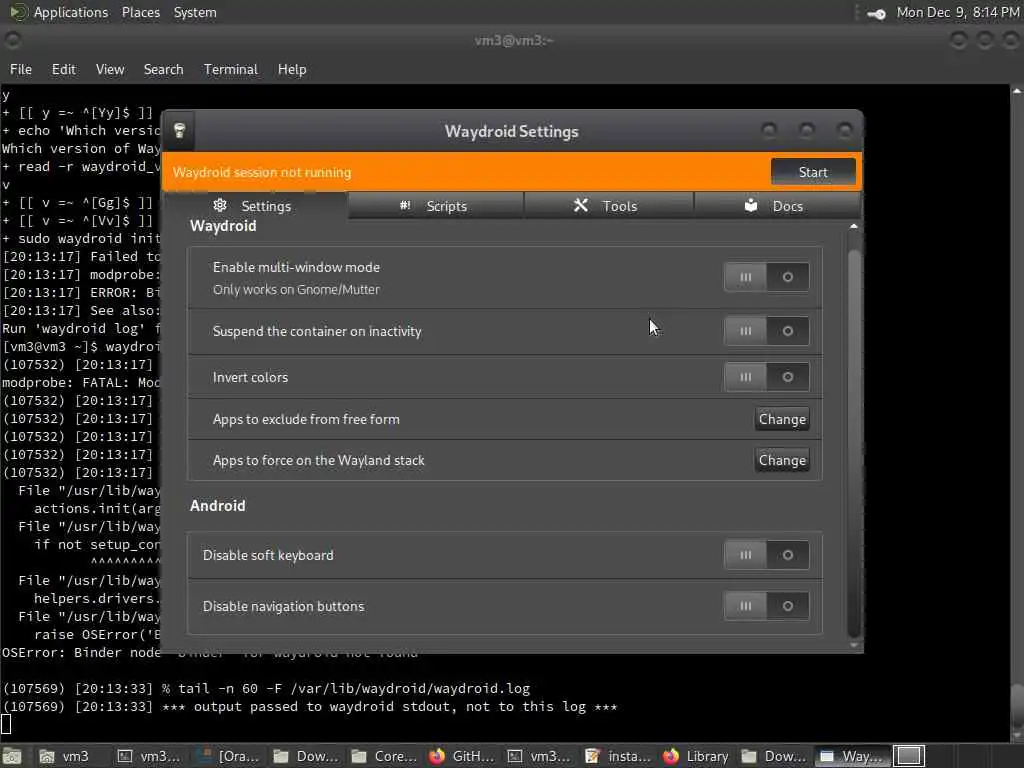Click the Settings tab gear icon
This screenshot has height=768, width=1024.
click(220, 205)
